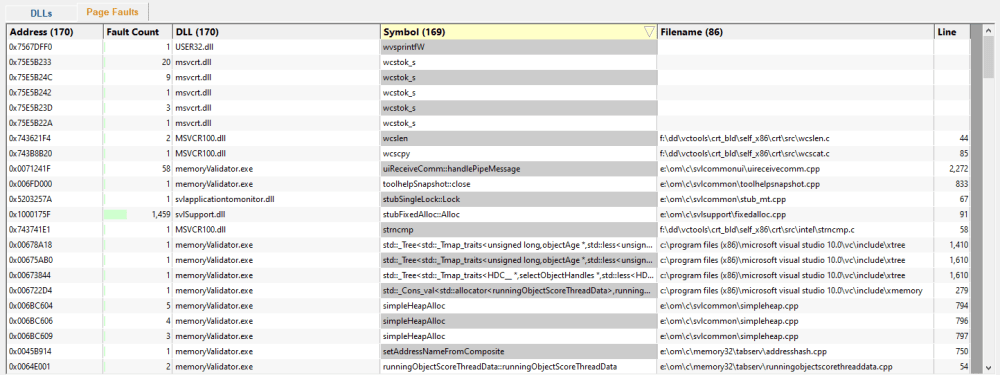Click the Filename (86) column header

click(795, 32)
